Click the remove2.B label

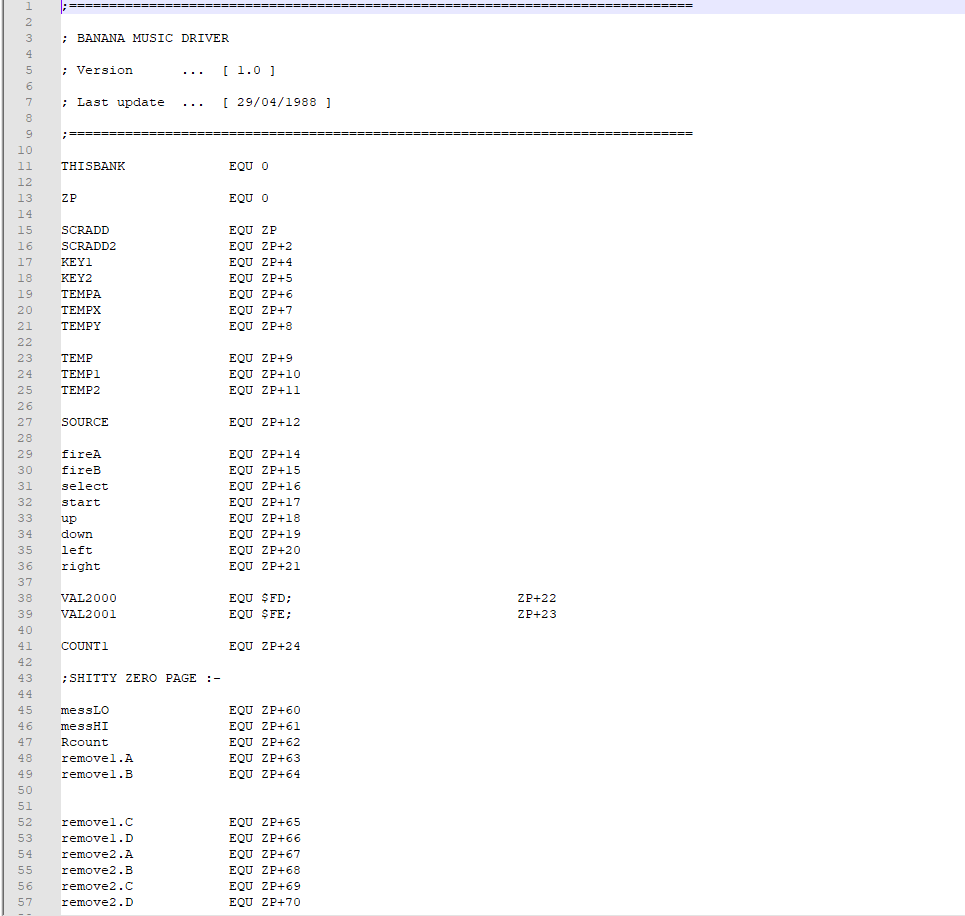tap(97, 870)
